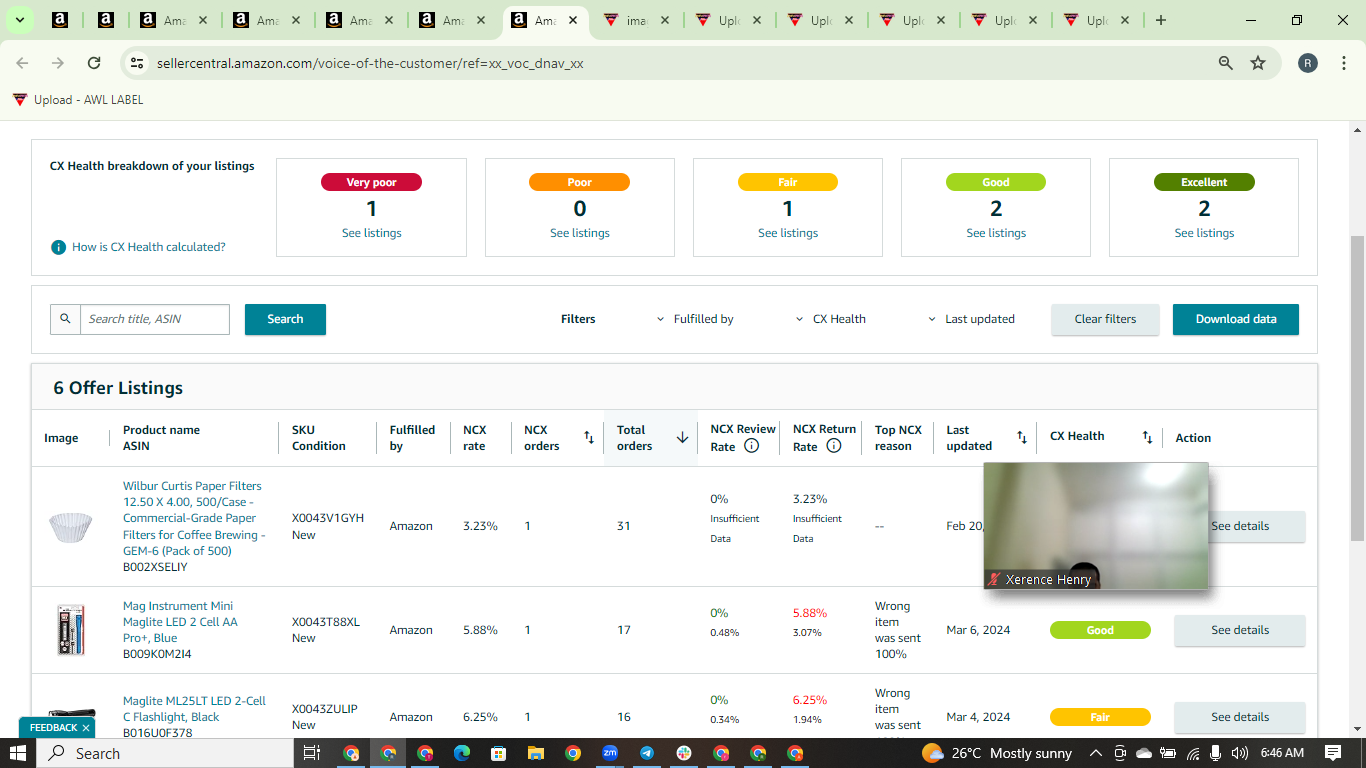View site information in the address bar
Screen dimensions: 1366x768
pyautogui.click(x=137, y=63)
